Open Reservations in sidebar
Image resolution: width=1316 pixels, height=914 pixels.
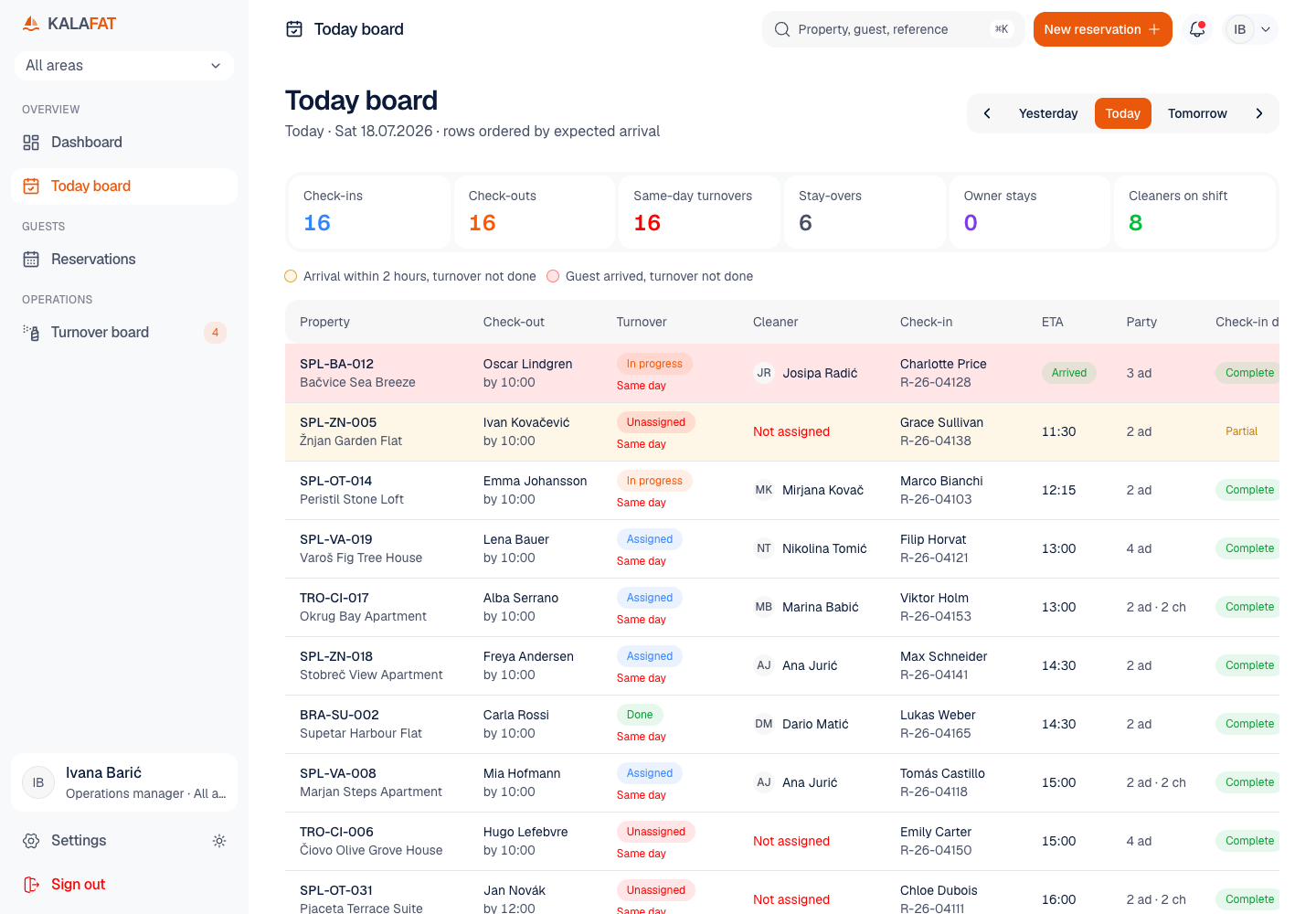(124, 260)
